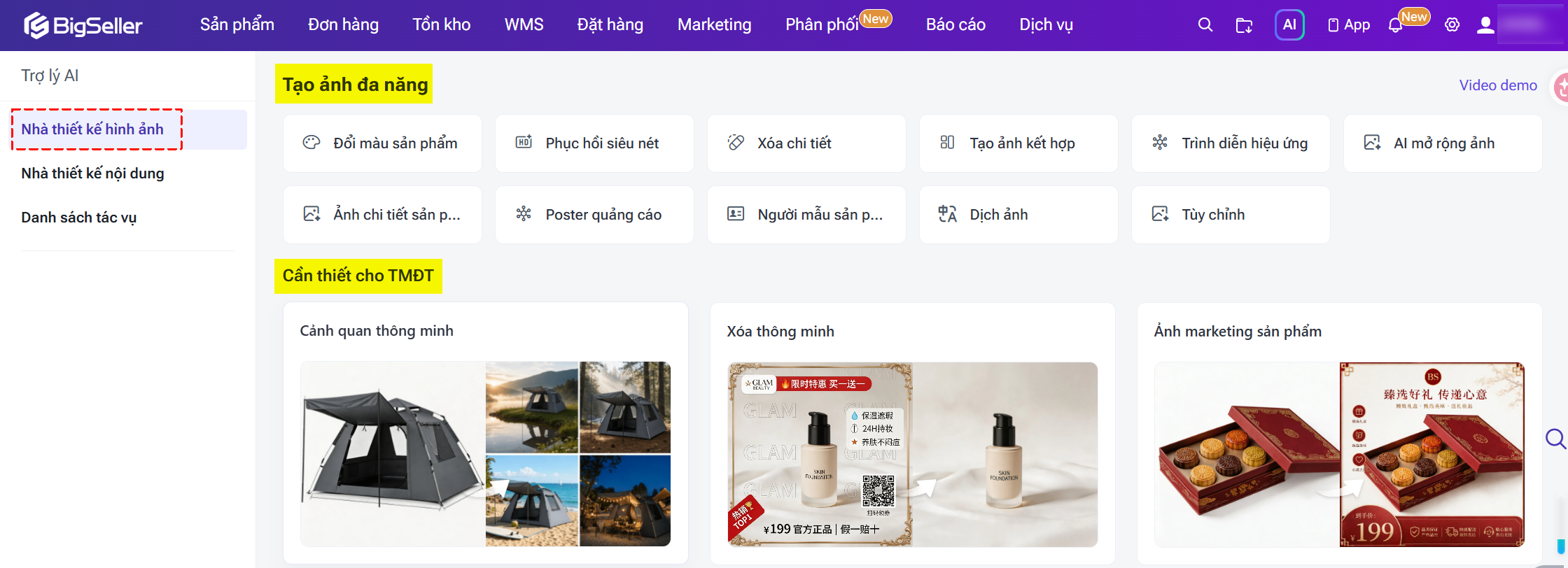The image size is (1568, 568).
Task: Open the notifications bell
Action: 1395,26
